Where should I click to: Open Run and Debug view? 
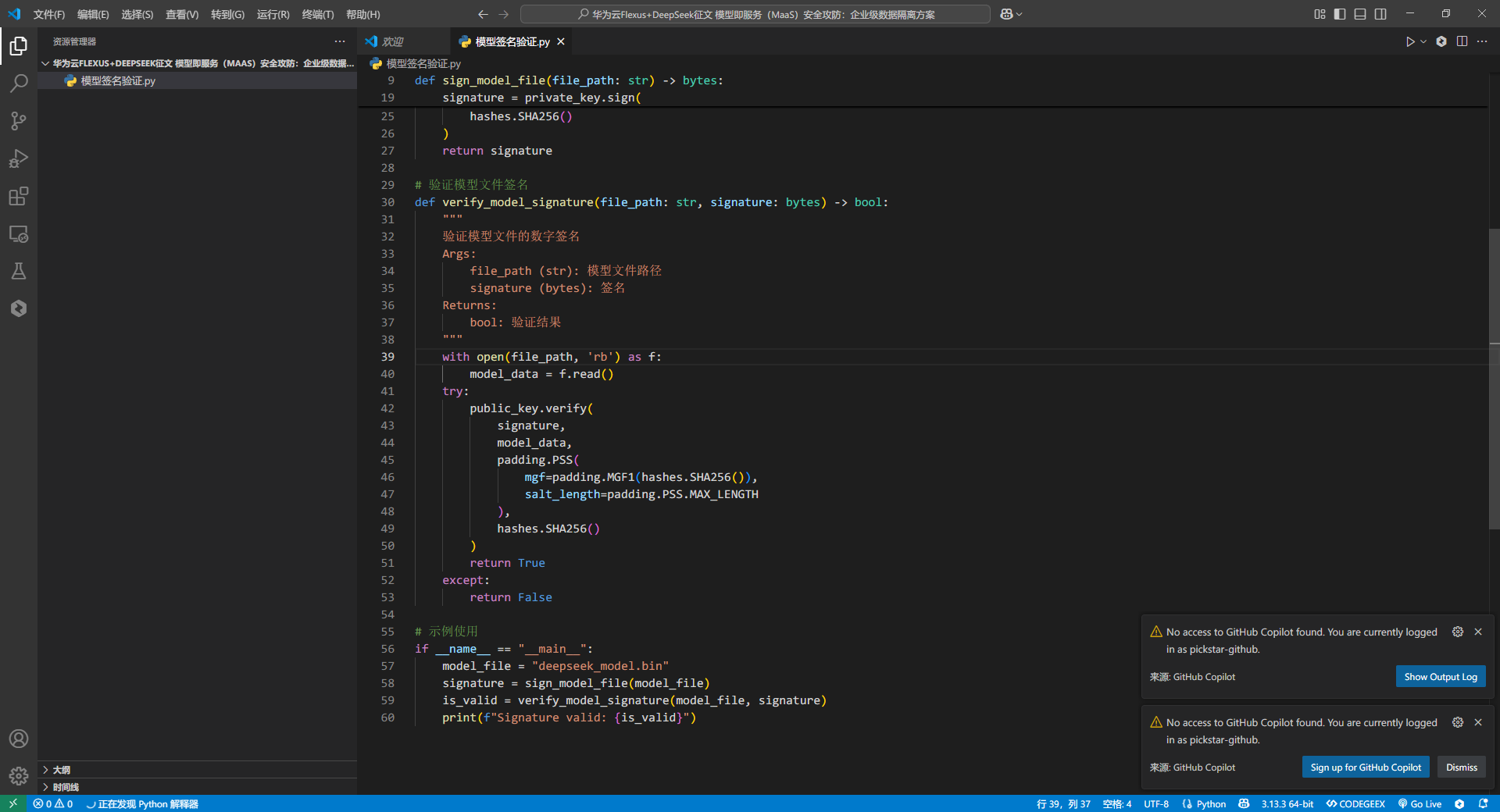tap(19, 158)
